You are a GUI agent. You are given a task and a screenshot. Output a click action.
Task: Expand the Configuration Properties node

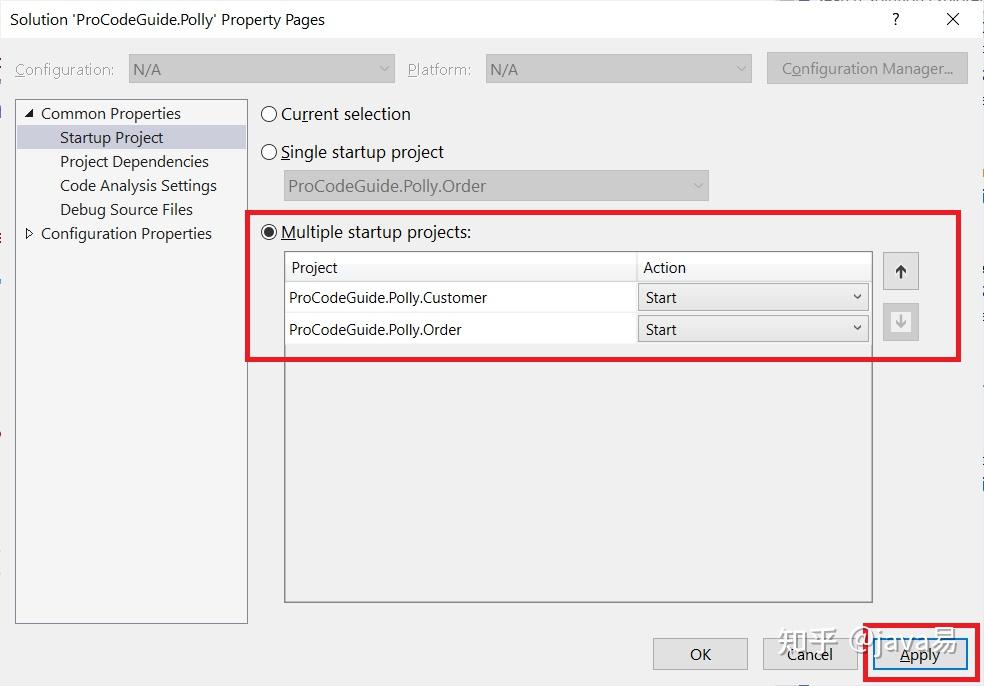coord(29,233)
